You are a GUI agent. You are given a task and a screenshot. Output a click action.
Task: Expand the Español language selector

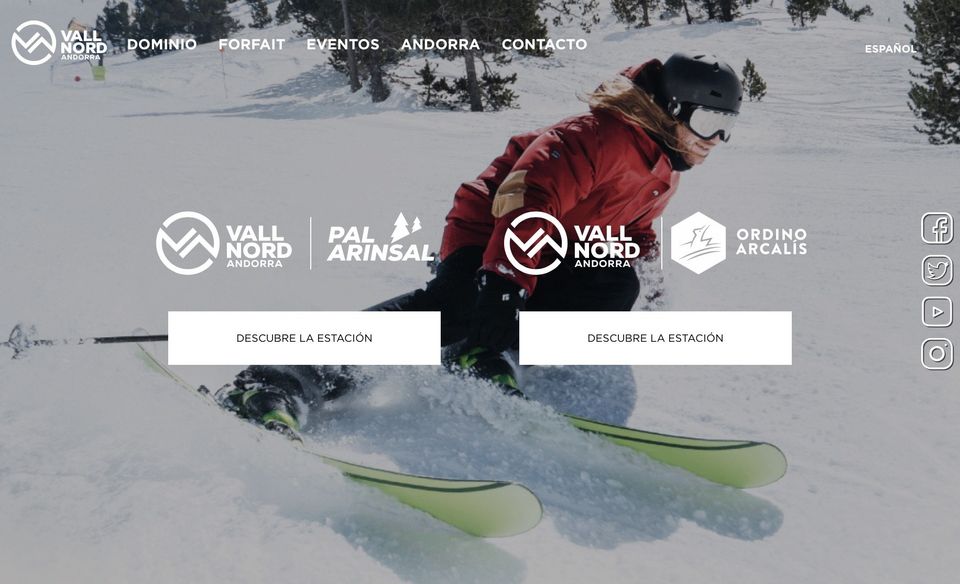tap(890, 48)
